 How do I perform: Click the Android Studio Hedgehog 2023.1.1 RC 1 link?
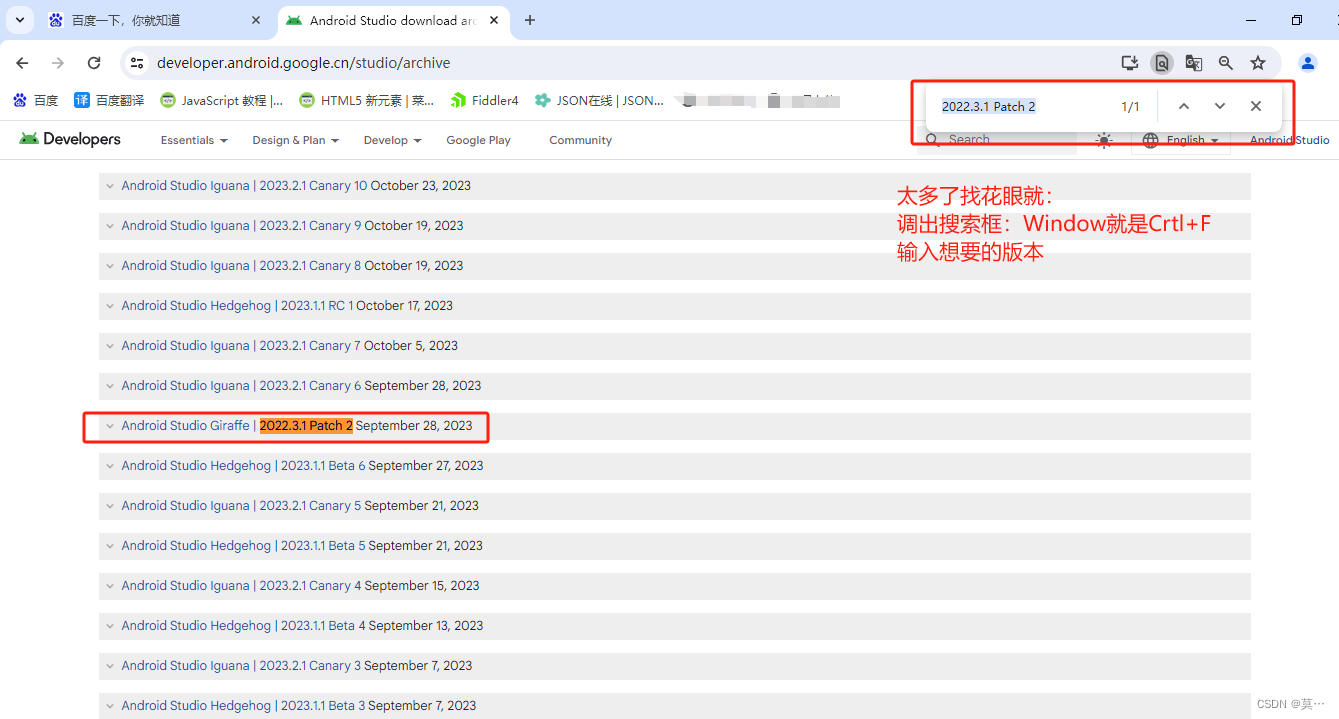coord(237,306)
